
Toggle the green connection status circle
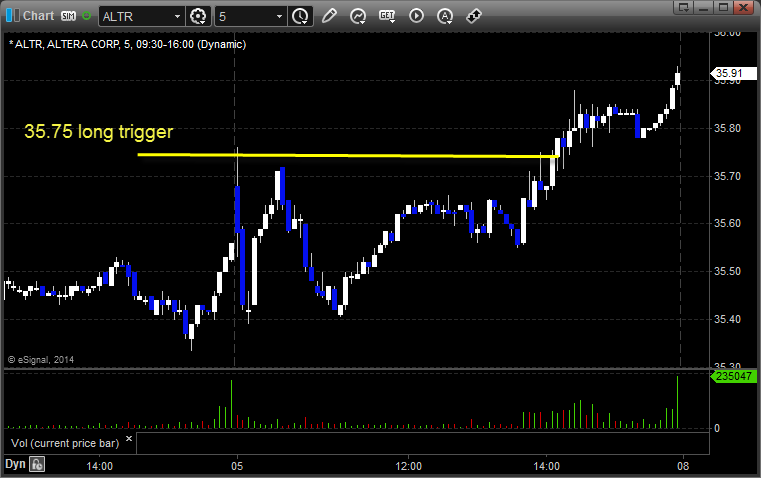pos(86,16)
